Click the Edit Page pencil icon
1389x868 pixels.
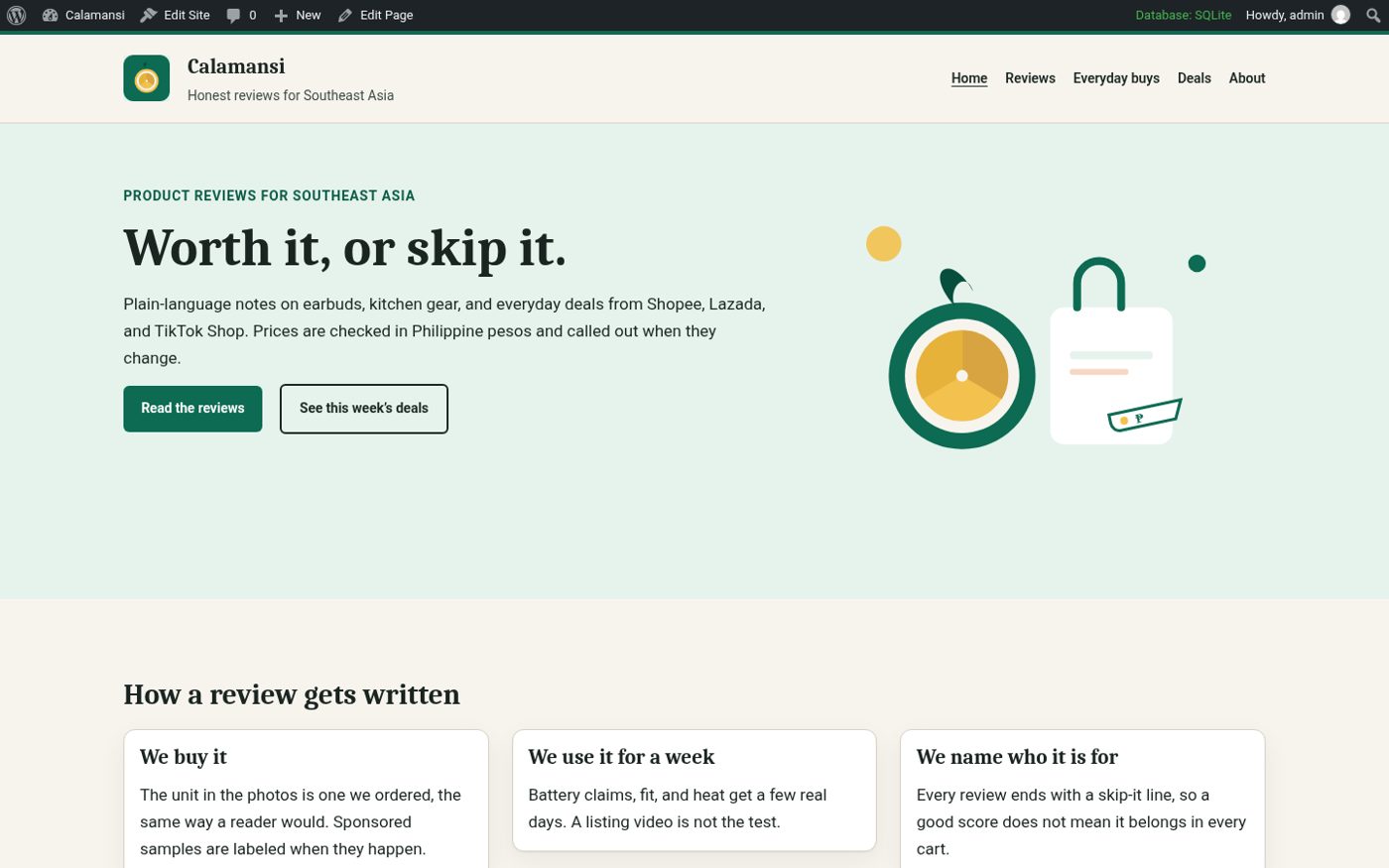click(345, 15)
